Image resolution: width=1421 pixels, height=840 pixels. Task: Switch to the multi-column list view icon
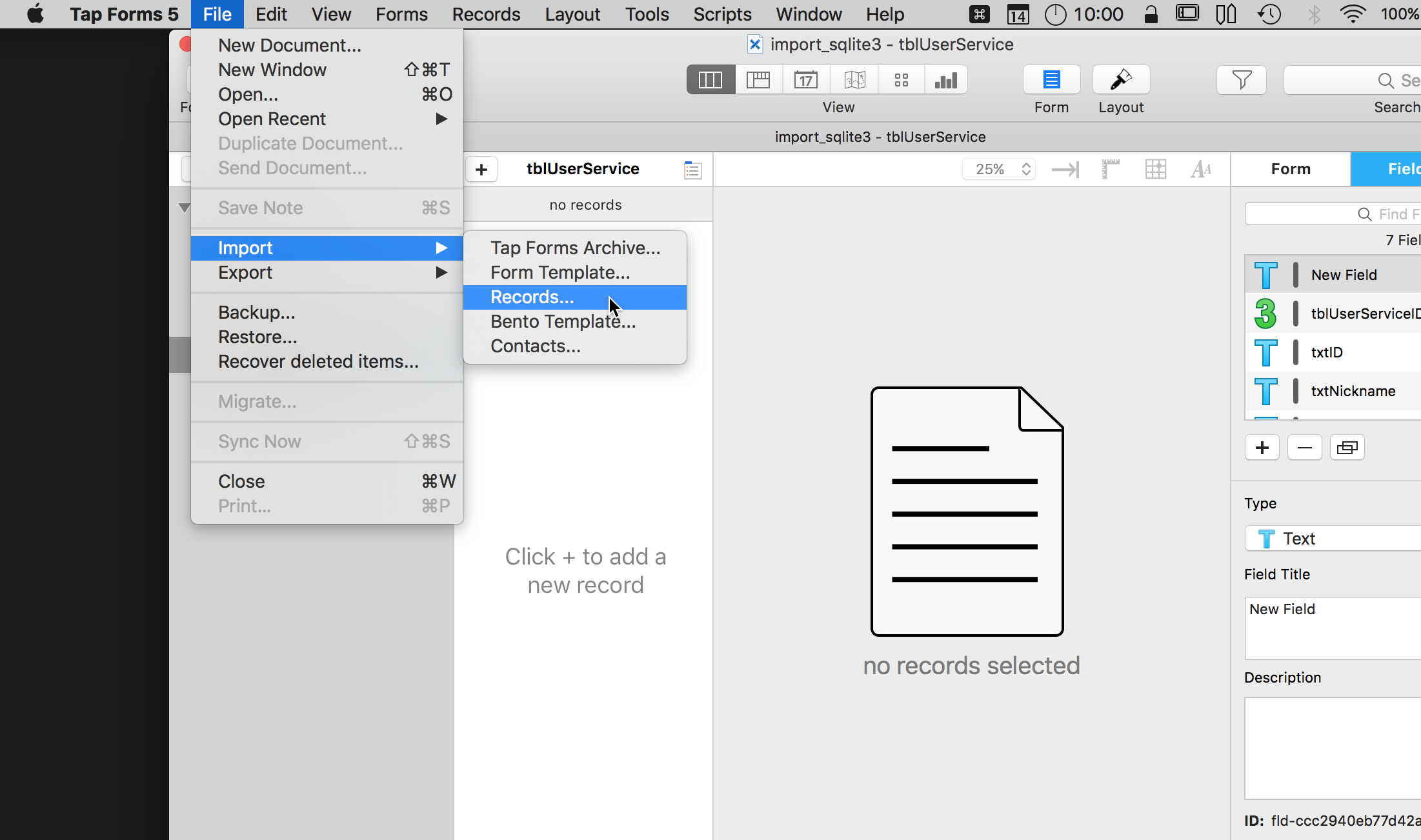[x=710, y=80]
